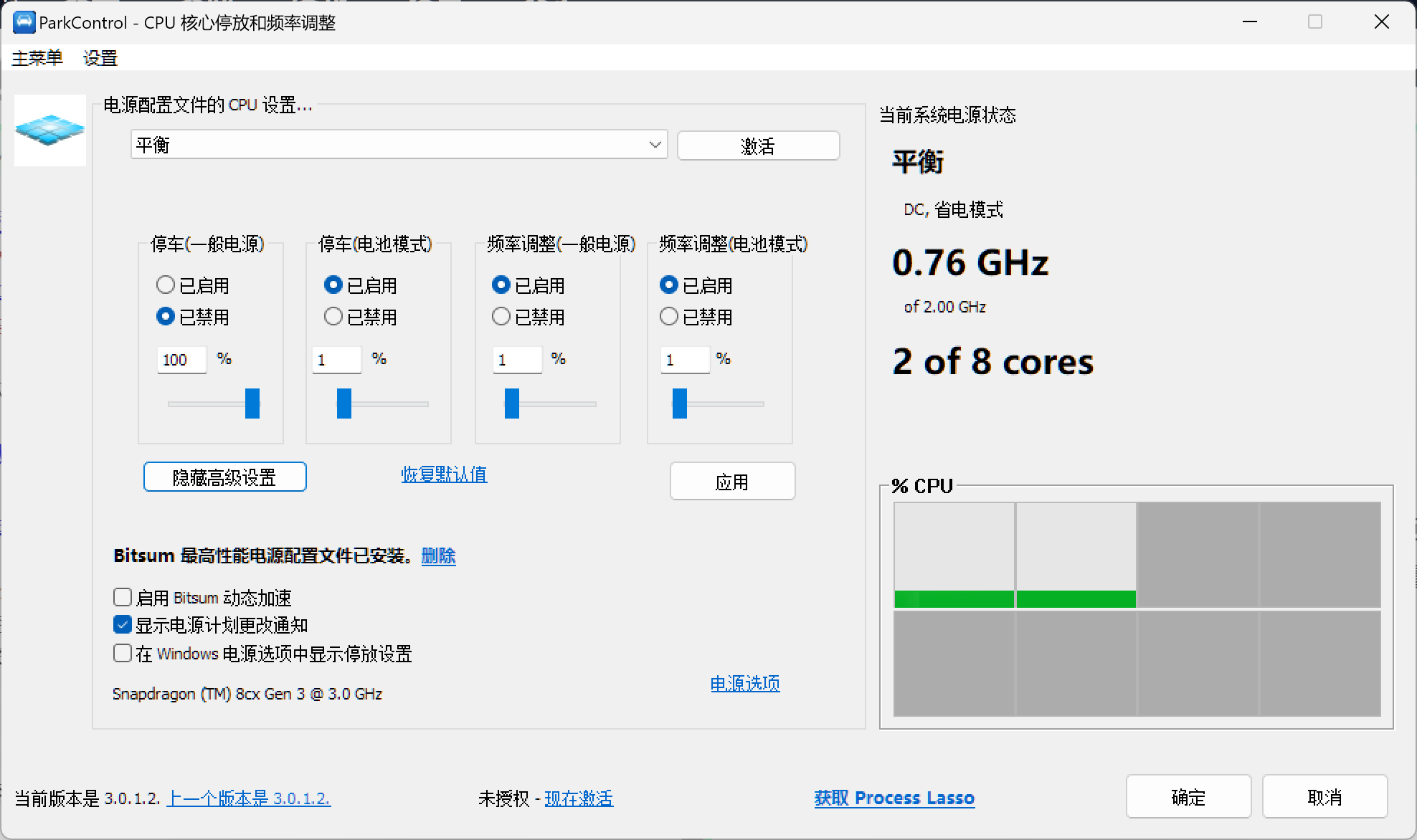Open the 主菜单 menu

pos(37,58)
